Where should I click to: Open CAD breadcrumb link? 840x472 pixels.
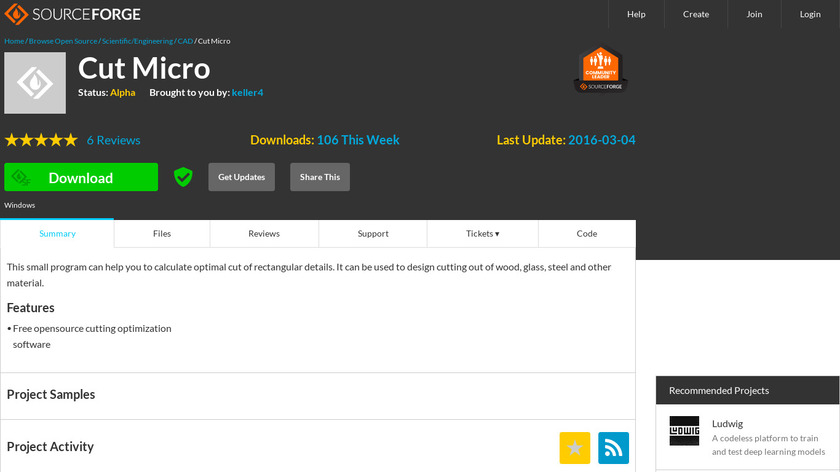pos(185,41)
